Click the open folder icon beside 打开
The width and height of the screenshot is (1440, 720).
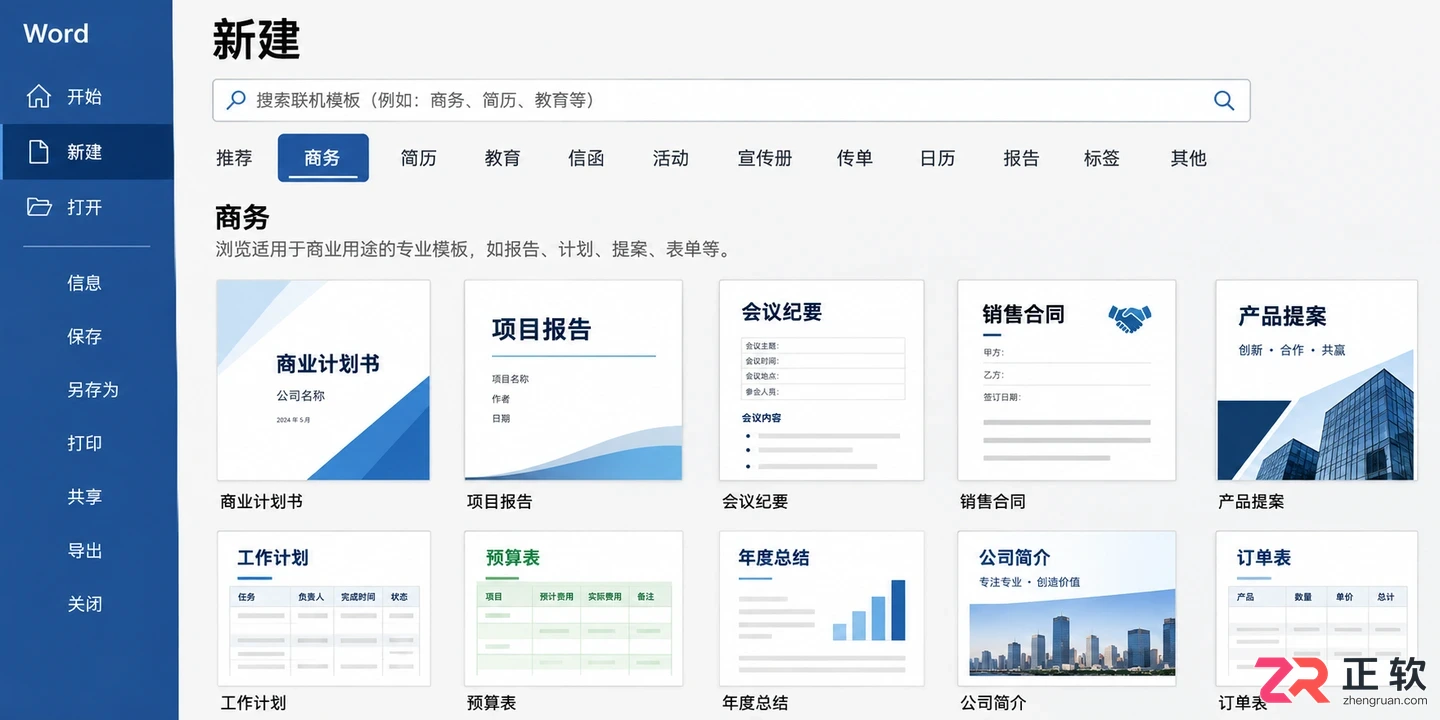click(39, 207)
